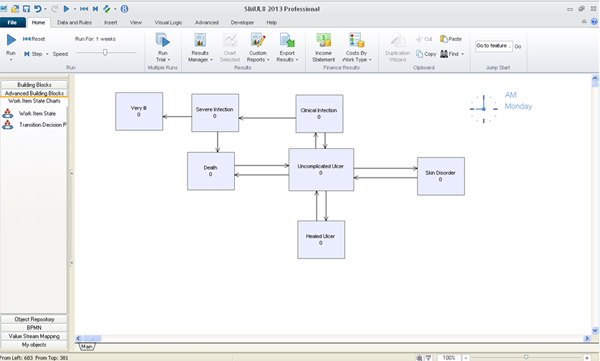
Task: Click the vertical scrollbar down arrow
Action: click(x=595, y=330)
